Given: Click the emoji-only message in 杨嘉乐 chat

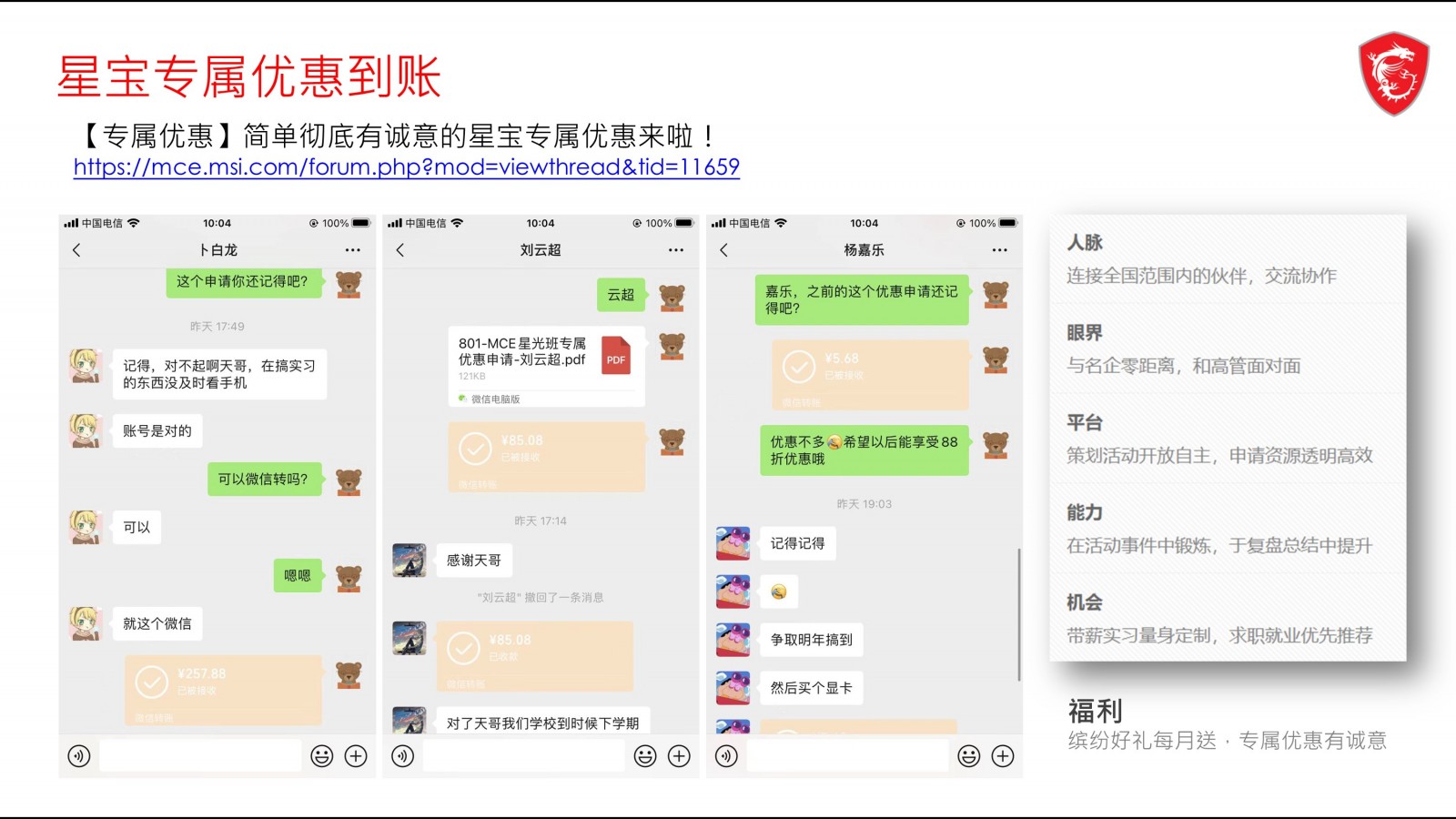Looking at the screenshot, I should pos(779,592).
